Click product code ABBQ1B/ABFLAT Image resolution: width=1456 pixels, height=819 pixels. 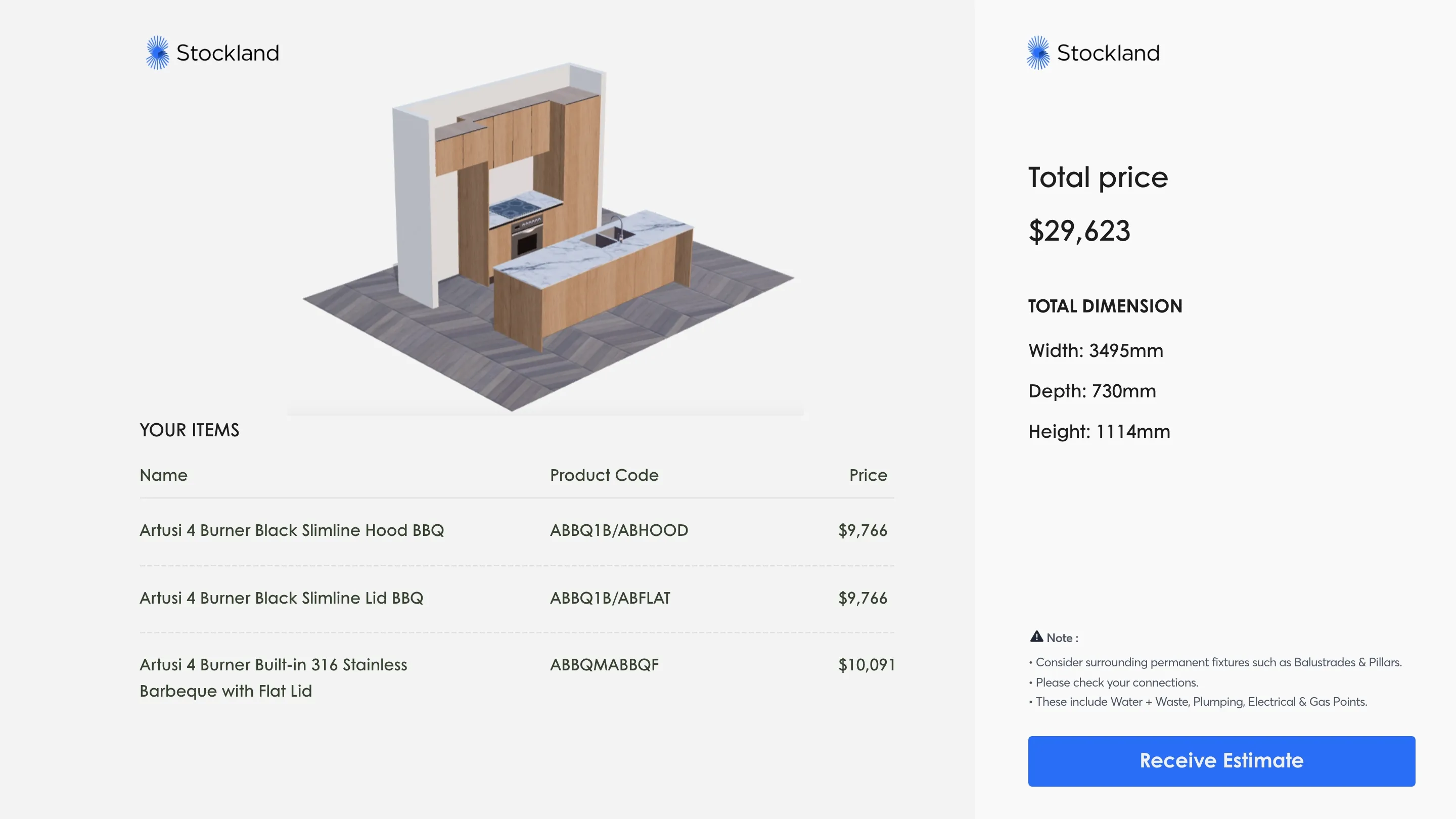tap(610, 598)
